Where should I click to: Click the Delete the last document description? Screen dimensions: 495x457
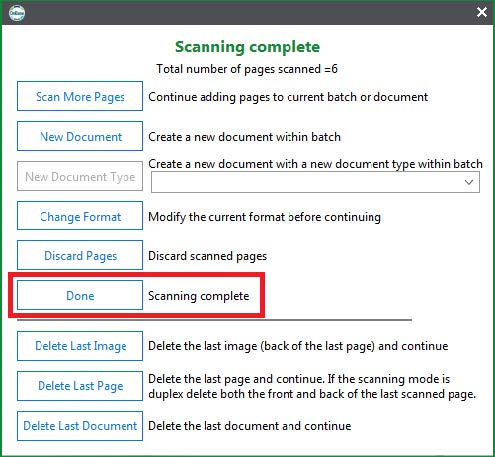tap(250, 426)
